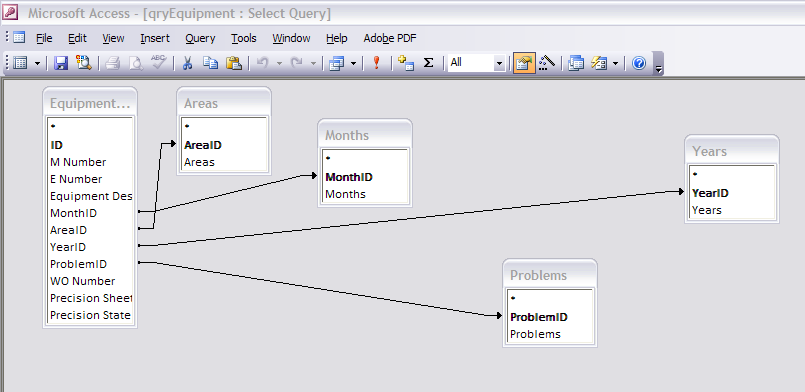The width and height of the screenshot is (805, 392).
Task: Click the Print toolbar icon
Action: click(x=113, y=63)
